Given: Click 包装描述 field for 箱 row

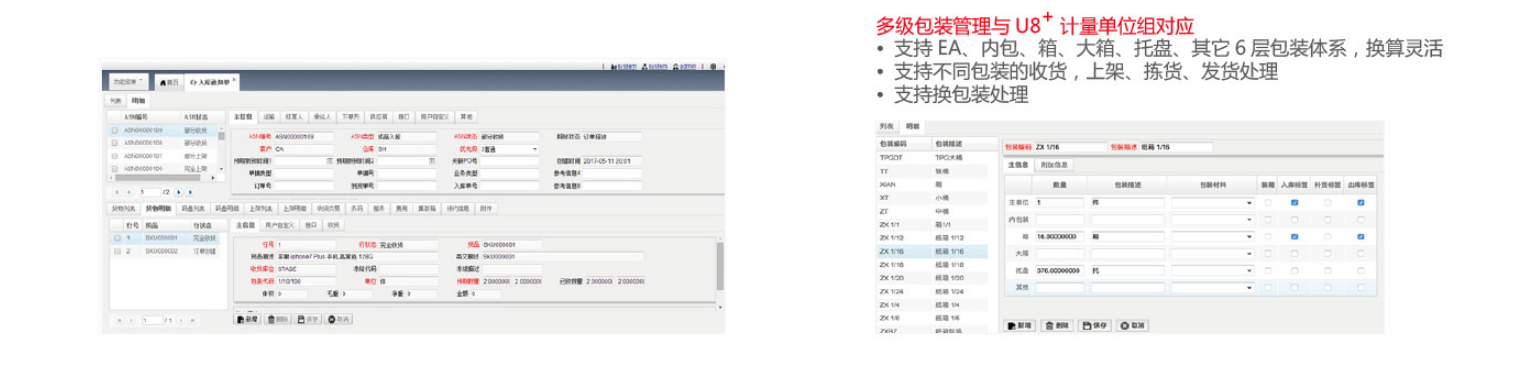Looking at the screenshot, I should click(x=1128, y=236).
